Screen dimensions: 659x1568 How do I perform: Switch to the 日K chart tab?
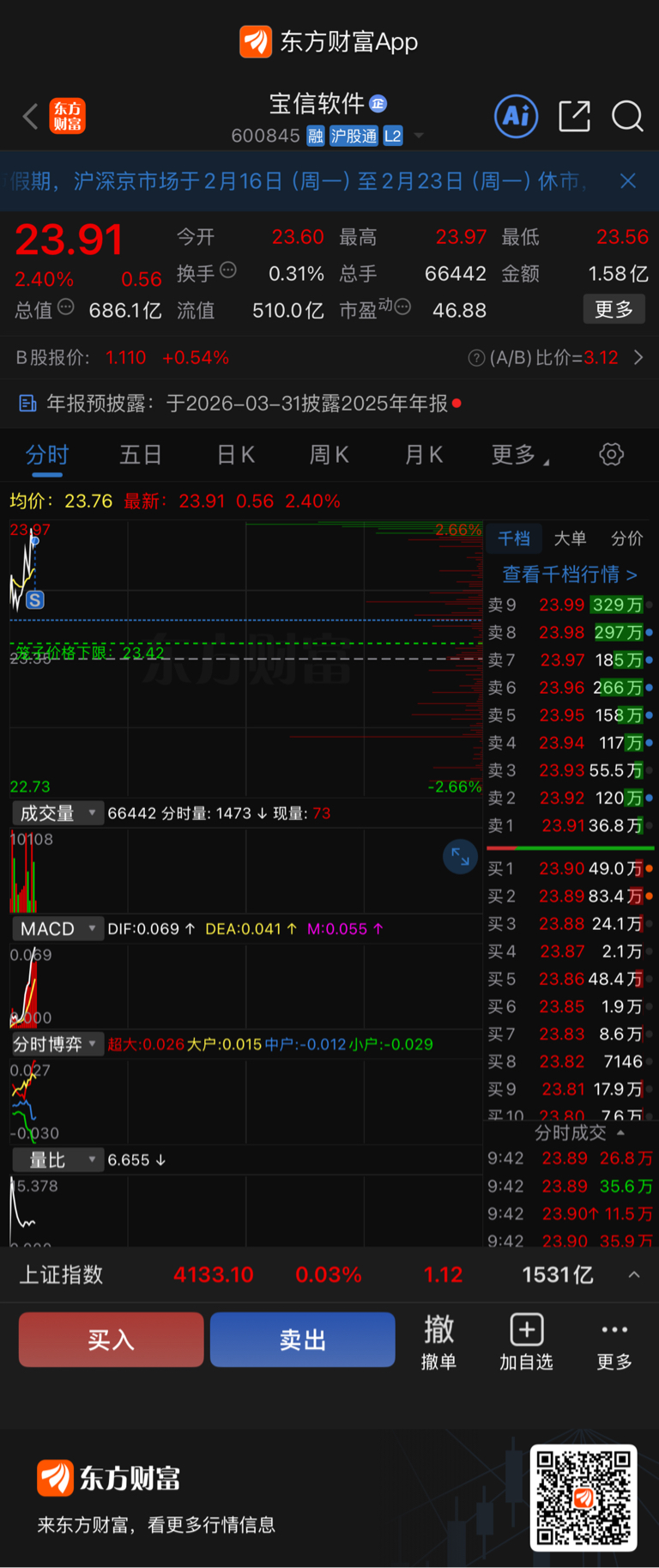pyautogui.click(x=235, y=454)
